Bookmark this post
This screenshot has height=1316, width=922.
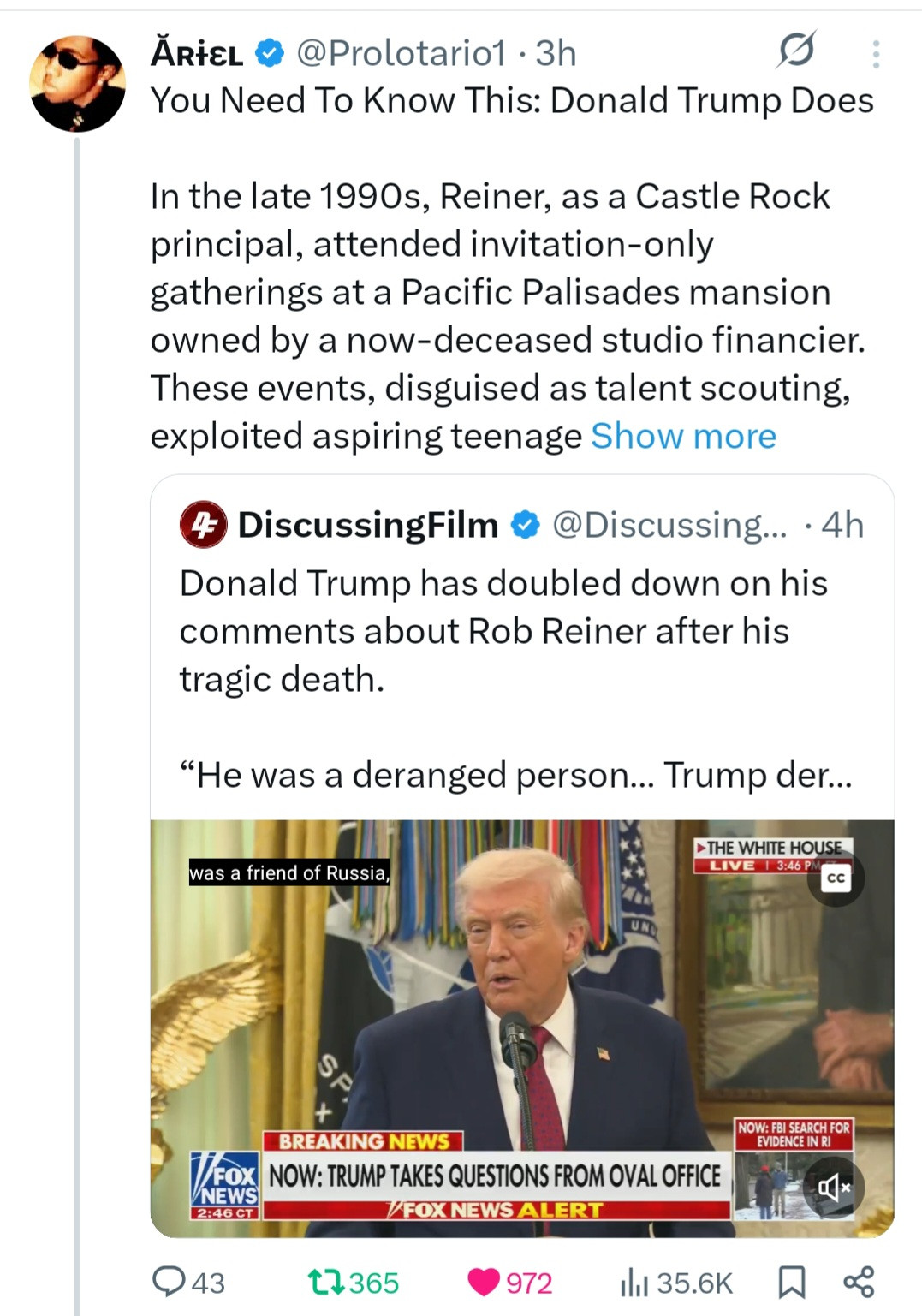[x=791, y=1282]
